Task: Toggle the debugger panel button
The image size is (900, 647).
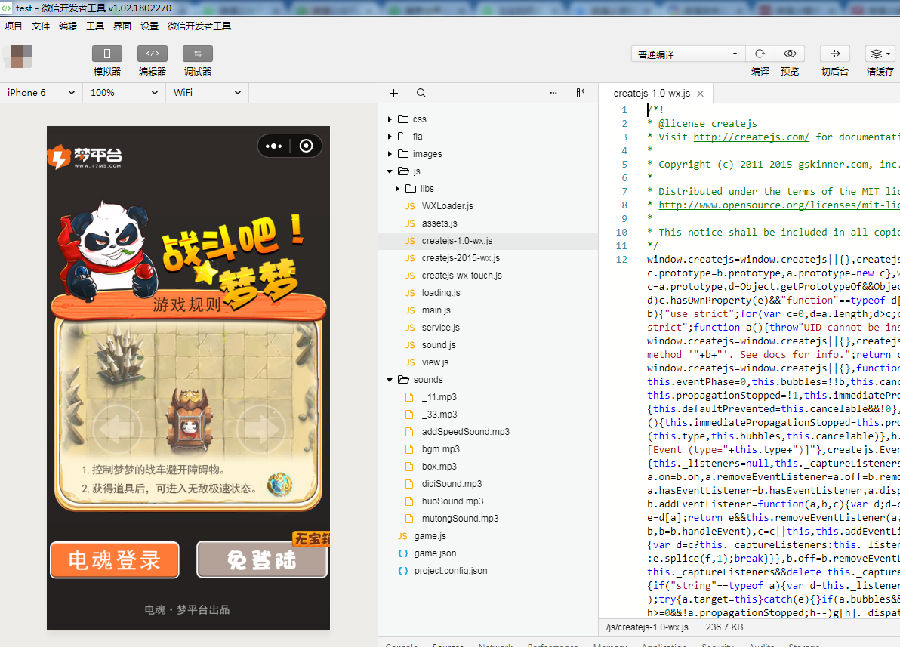Action: tap(197, 53)
